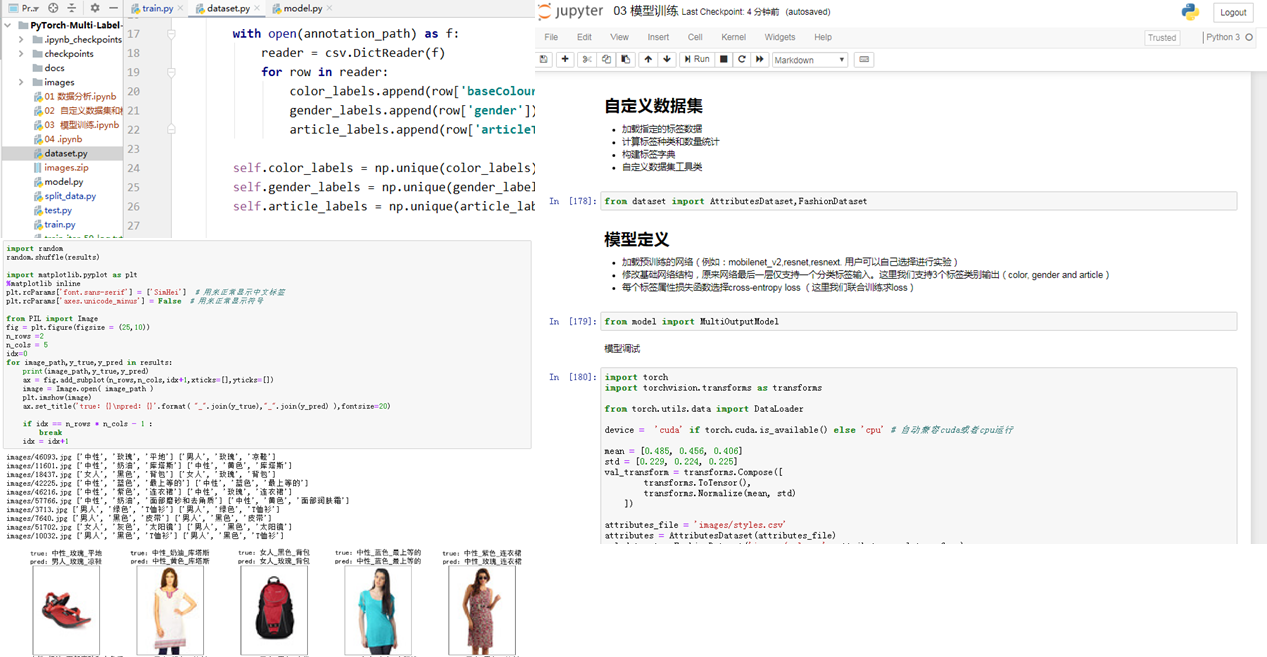Hide the project panel with the minus icon

113,8
